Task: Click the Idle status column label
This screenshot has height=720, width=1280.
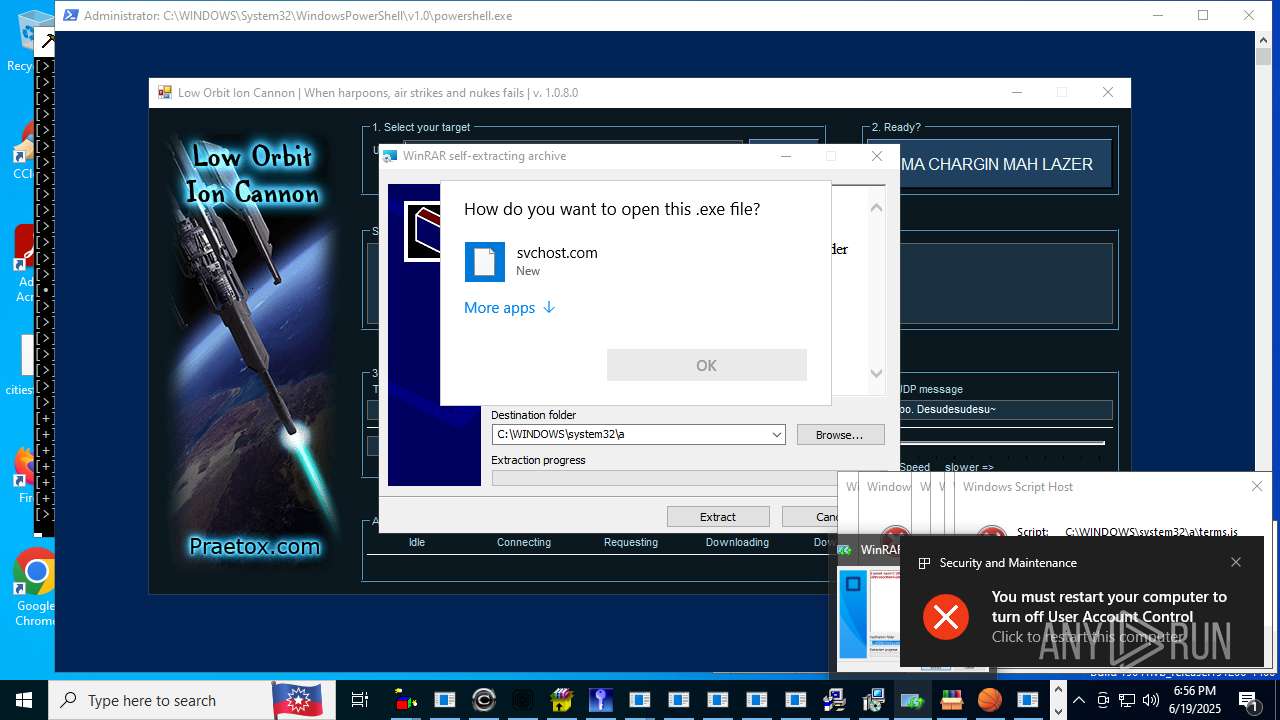Action: (x=417, y=543)
